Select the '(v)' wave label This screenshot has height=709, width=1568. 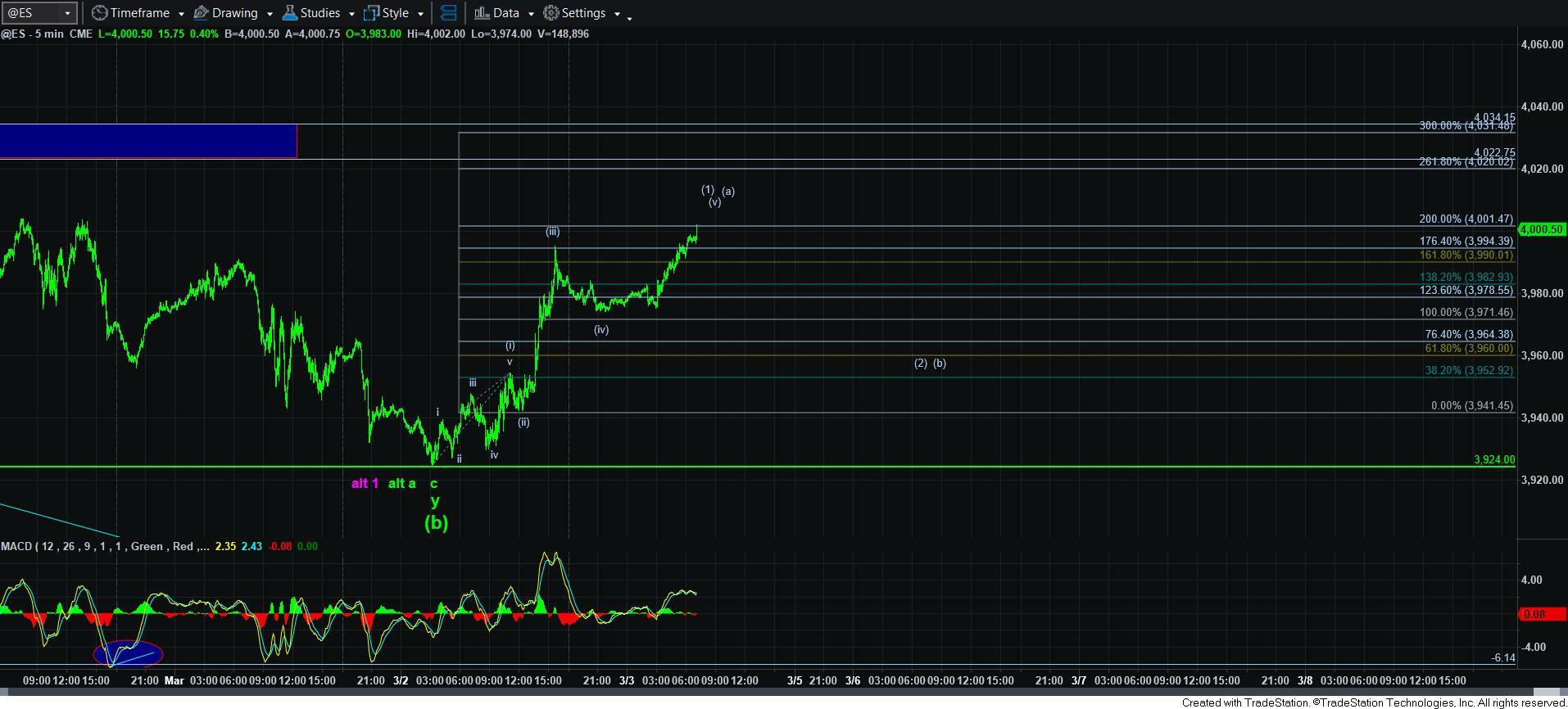(x=715, y=202)
